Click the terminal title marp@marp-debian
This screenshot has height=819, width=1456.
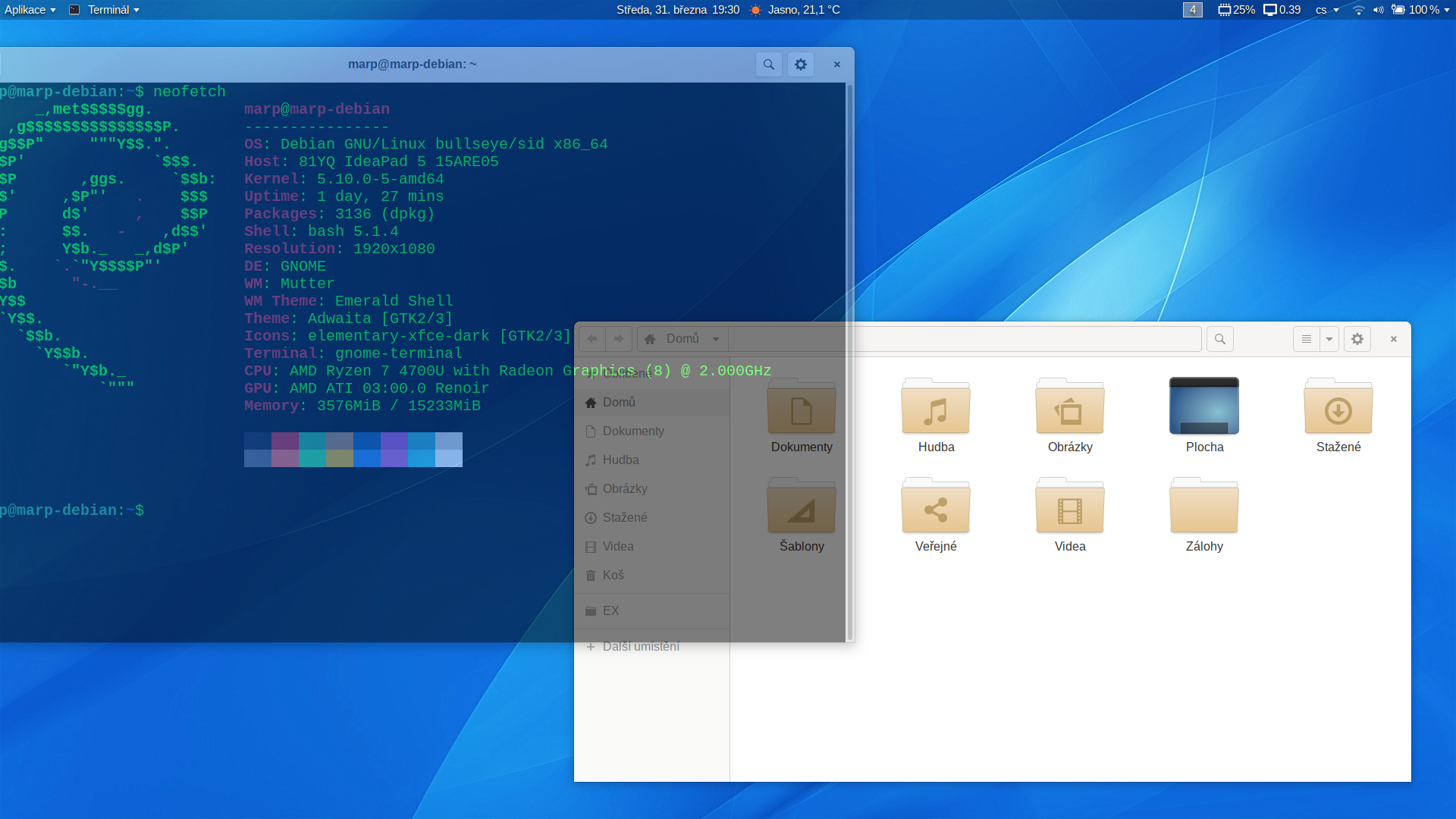click(x=413, y=64)
